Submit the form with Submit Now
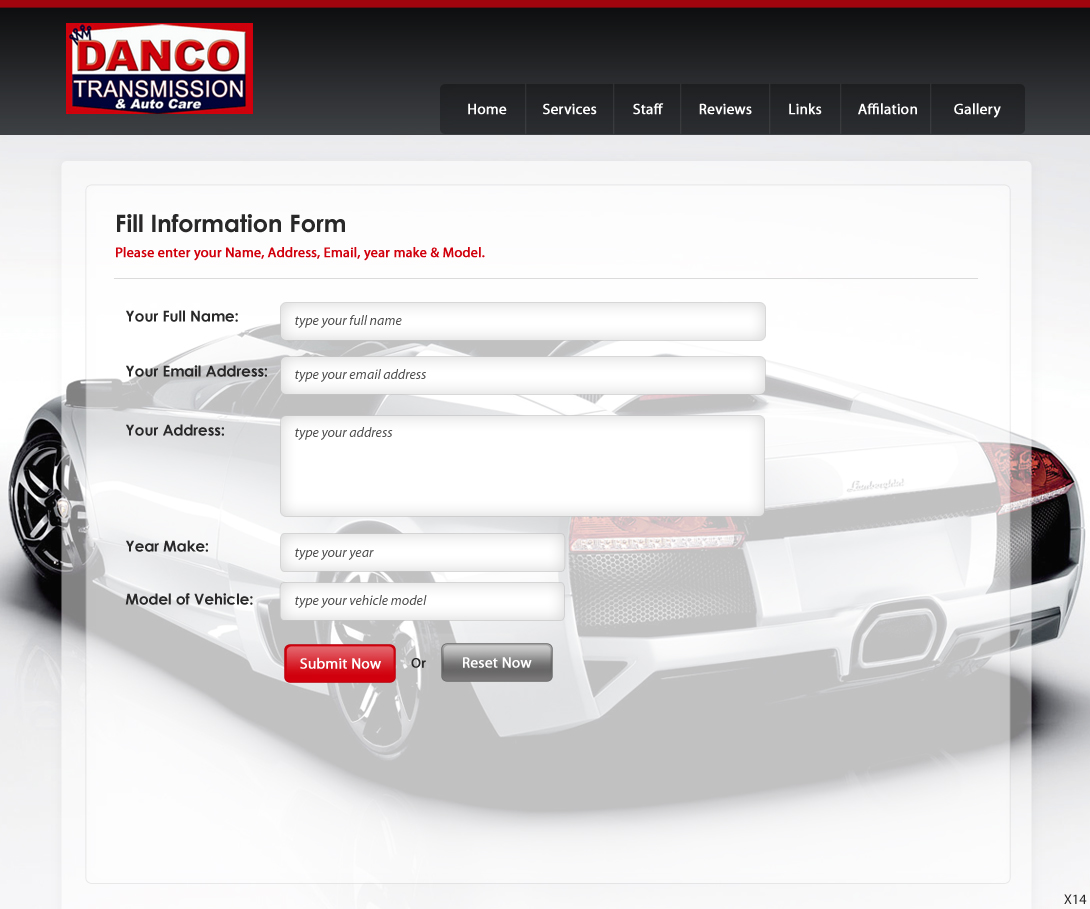1090x909 pixels. pos(340,663)
